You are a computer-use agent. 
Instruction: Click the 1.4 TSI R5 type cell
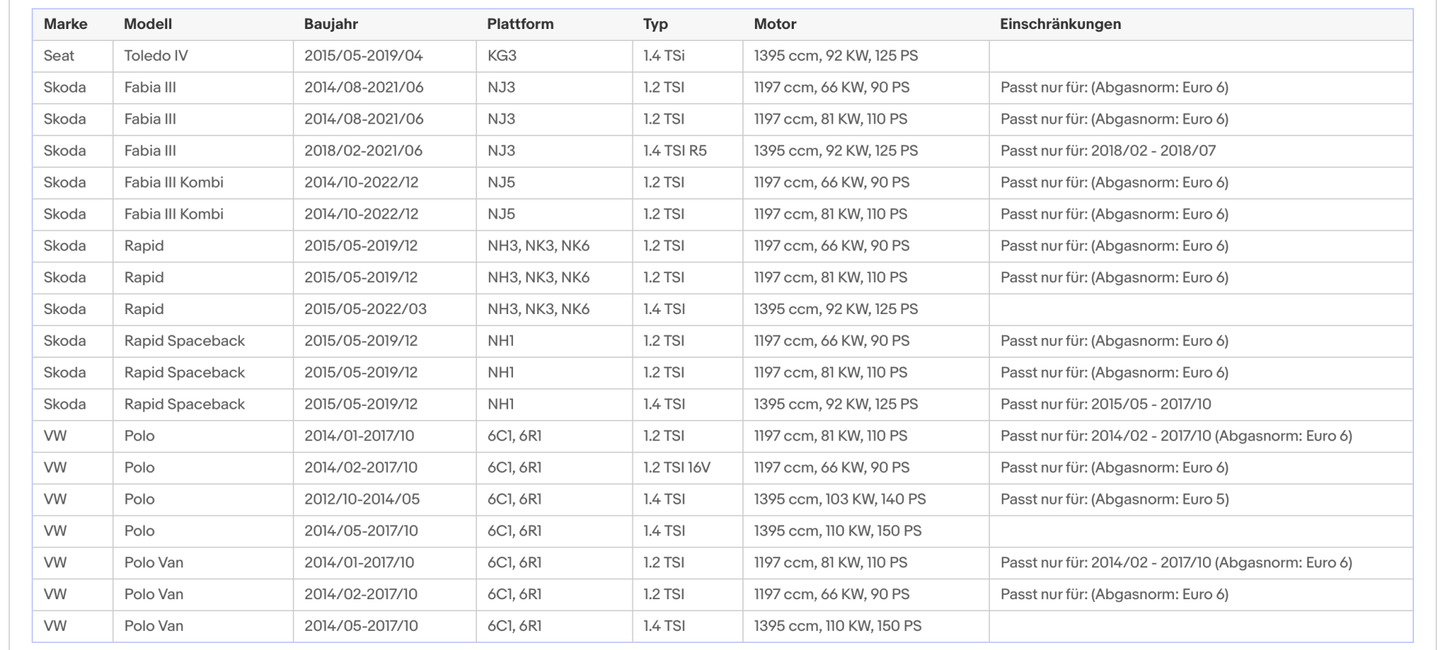[x=675, y=151]
